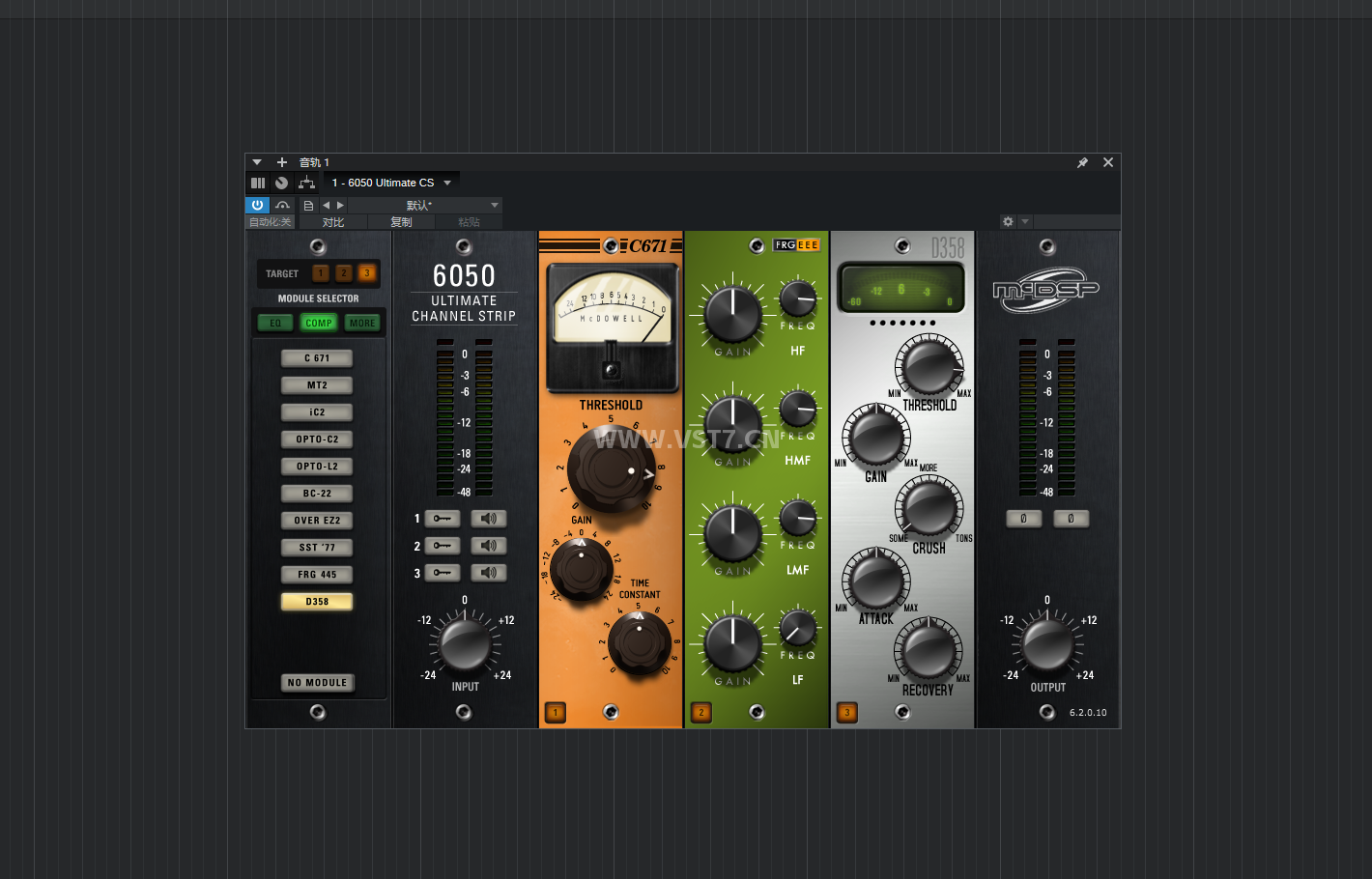1372x879 pixels.
Task: Toggle sidechain key icon for slot 3
Action: coord(443,573)
